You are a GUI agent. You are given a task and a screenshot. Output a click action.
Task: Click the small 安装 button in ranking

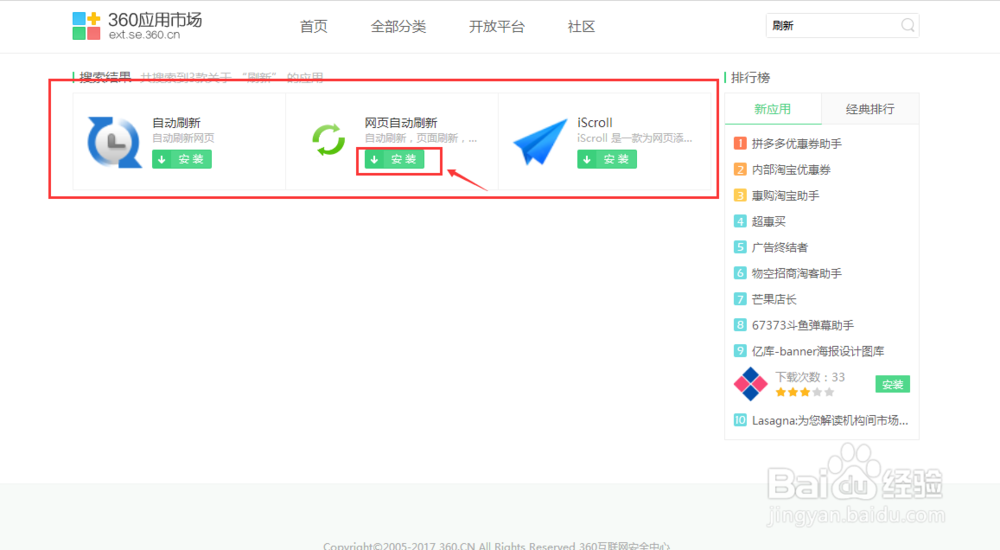(892, 384)
